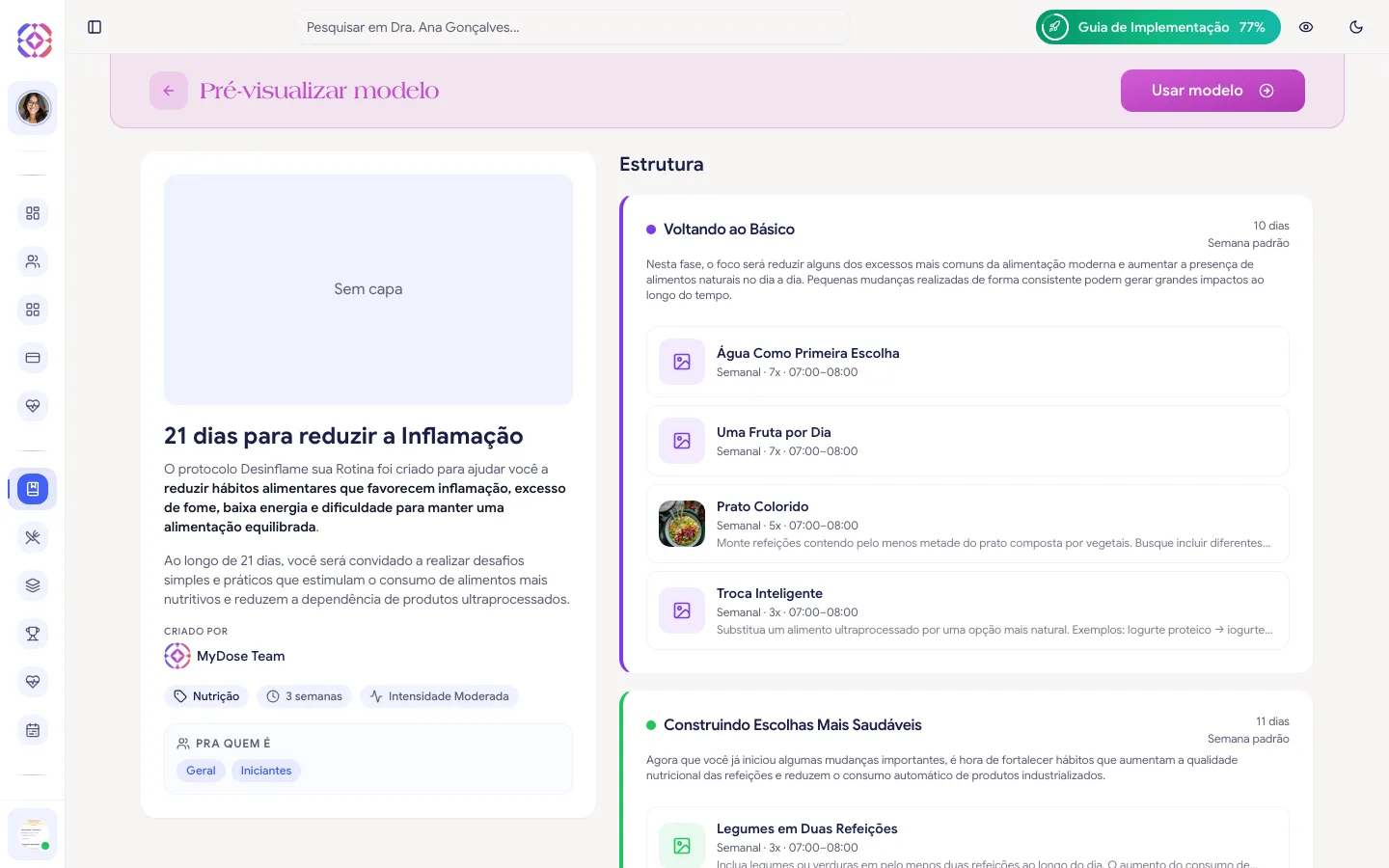
Task: Open the users/clients sidebar icon
Action: tap(33, 261)
